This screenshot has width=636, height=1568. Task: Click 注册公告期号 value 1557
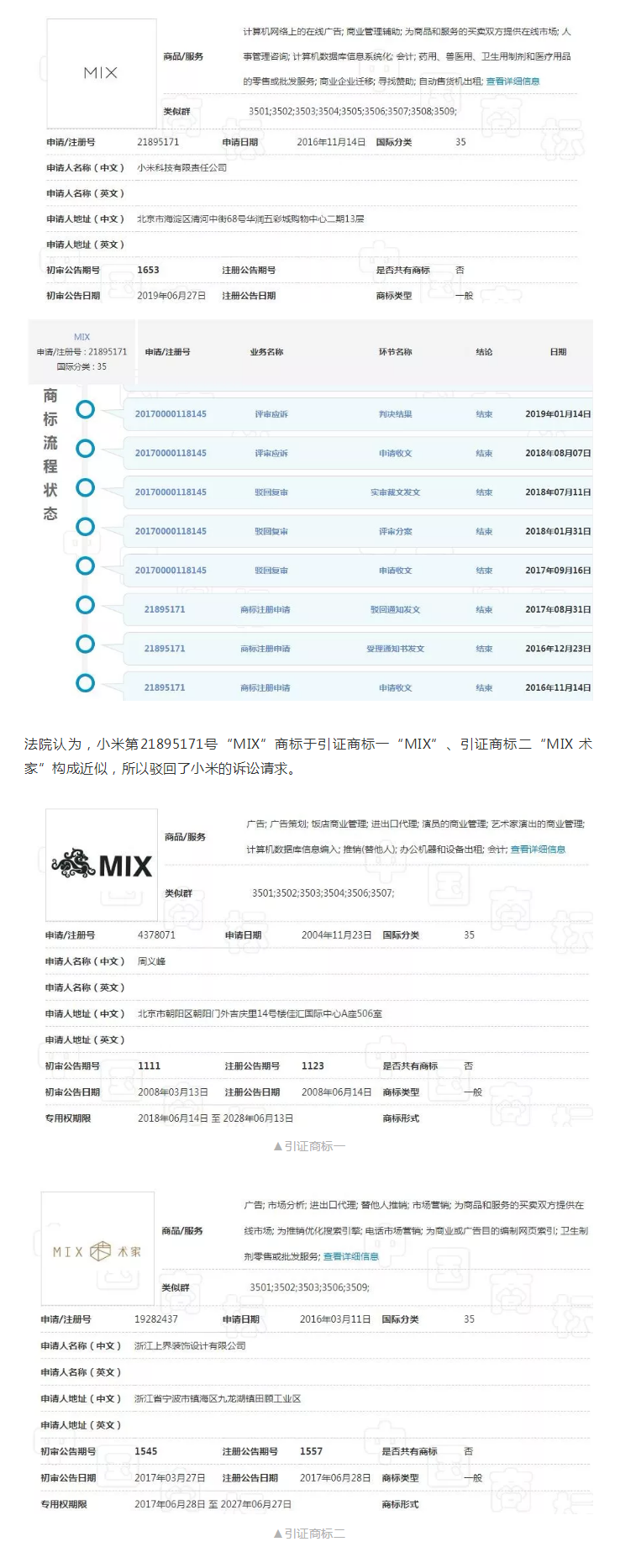(x=311, y=1451)
